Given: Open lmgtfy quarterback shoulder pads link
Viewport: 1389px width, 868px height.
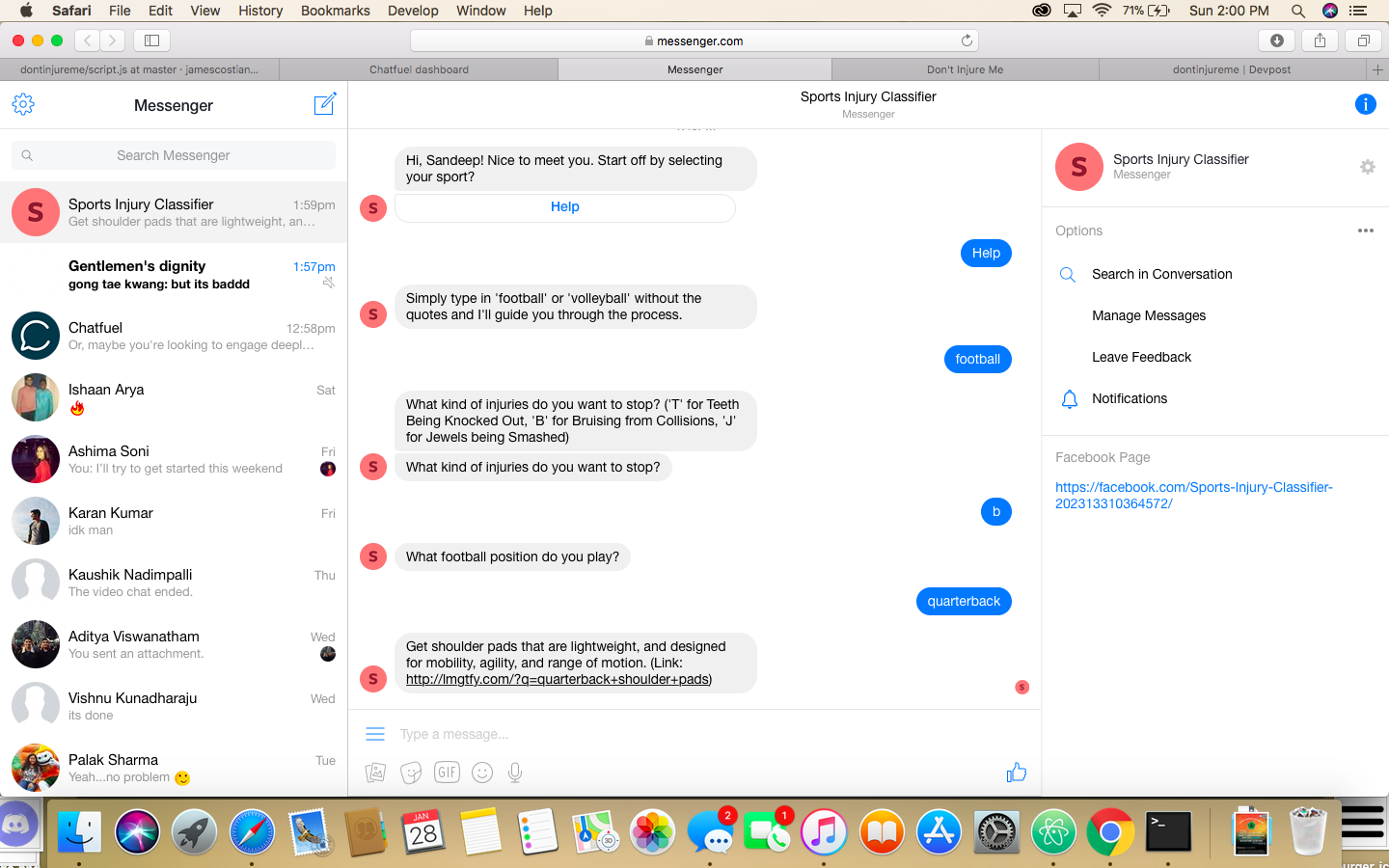Looking at the screenshot, I should click(x=558, y=679).
